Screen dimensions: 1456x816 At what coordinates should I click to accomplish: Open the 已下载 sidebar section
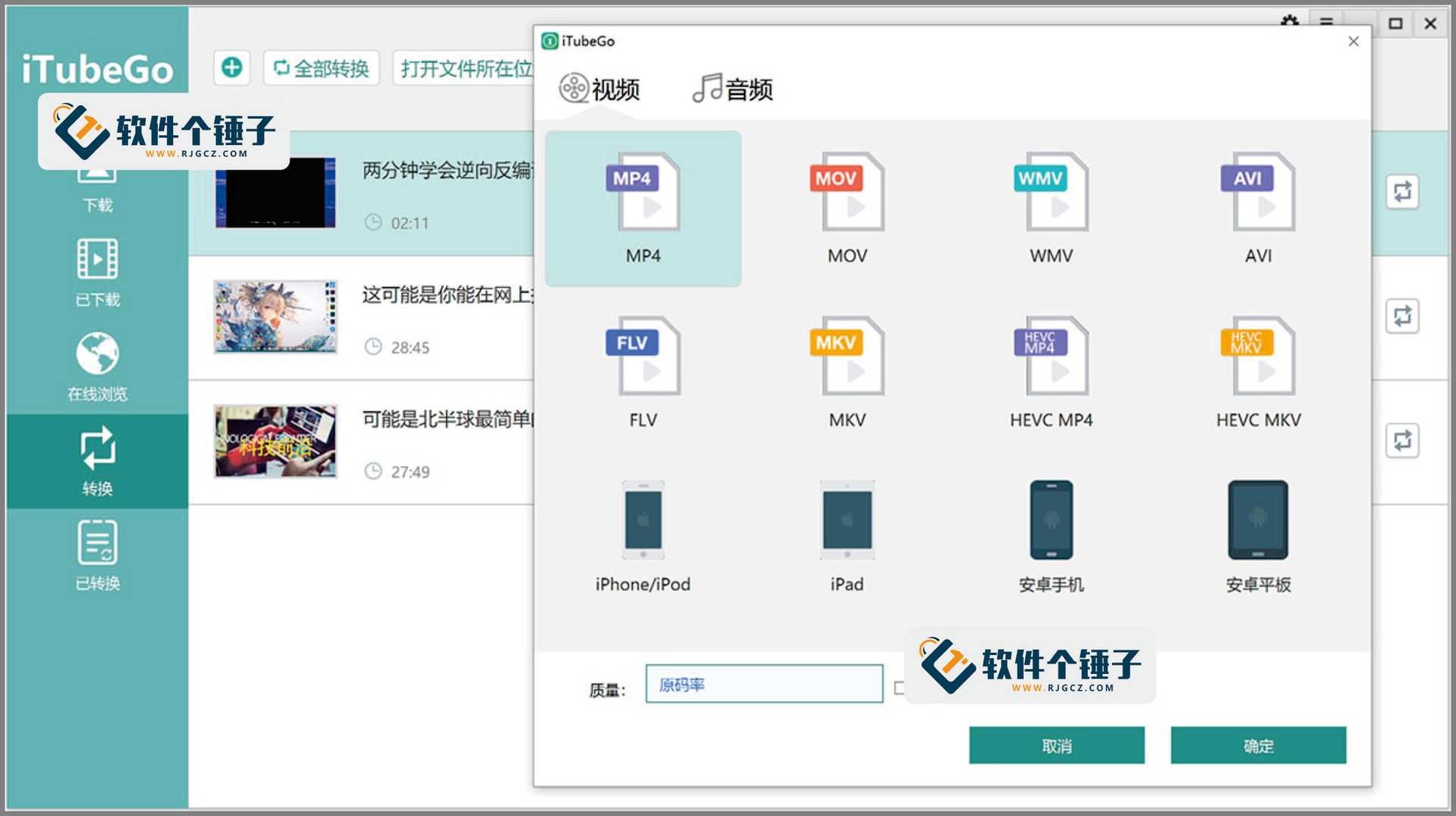click(x=98, y=273)
